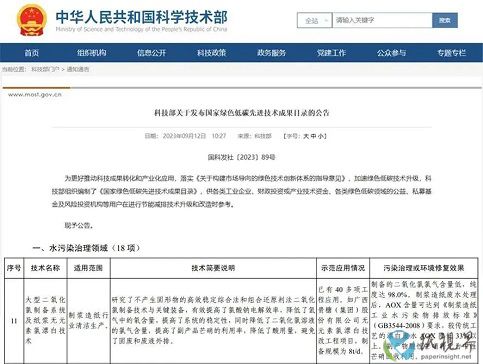Open the 首页 navigation tab

coord(32,53)
